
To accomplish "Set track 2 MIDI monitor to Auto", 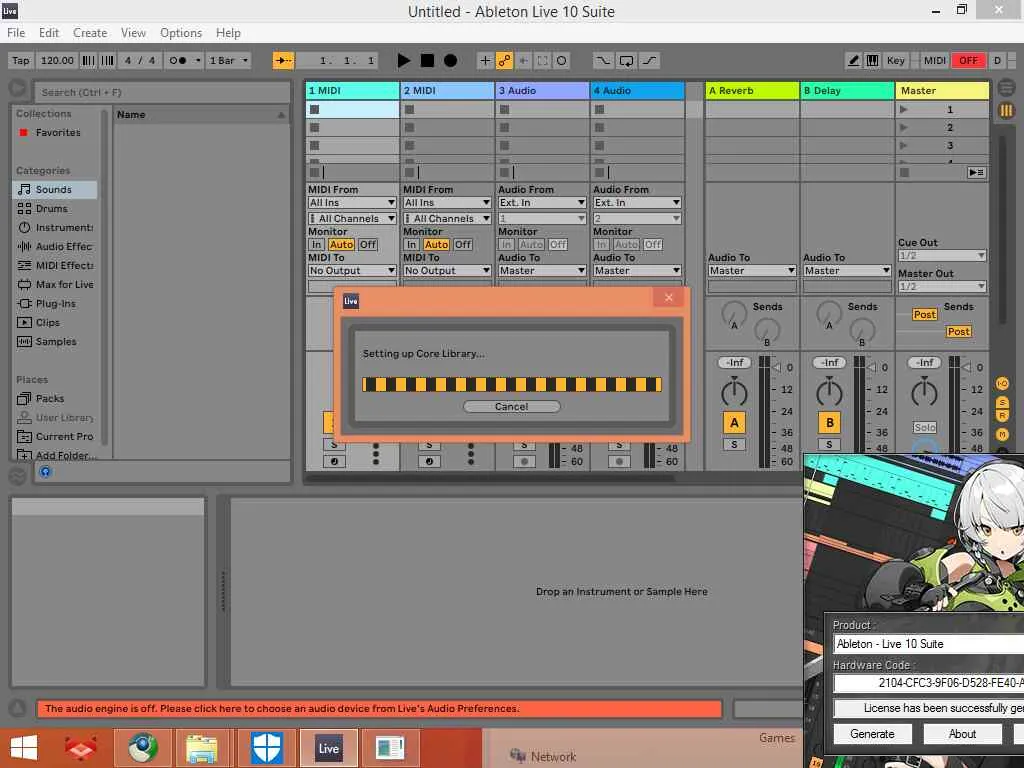I will (436, 244).
